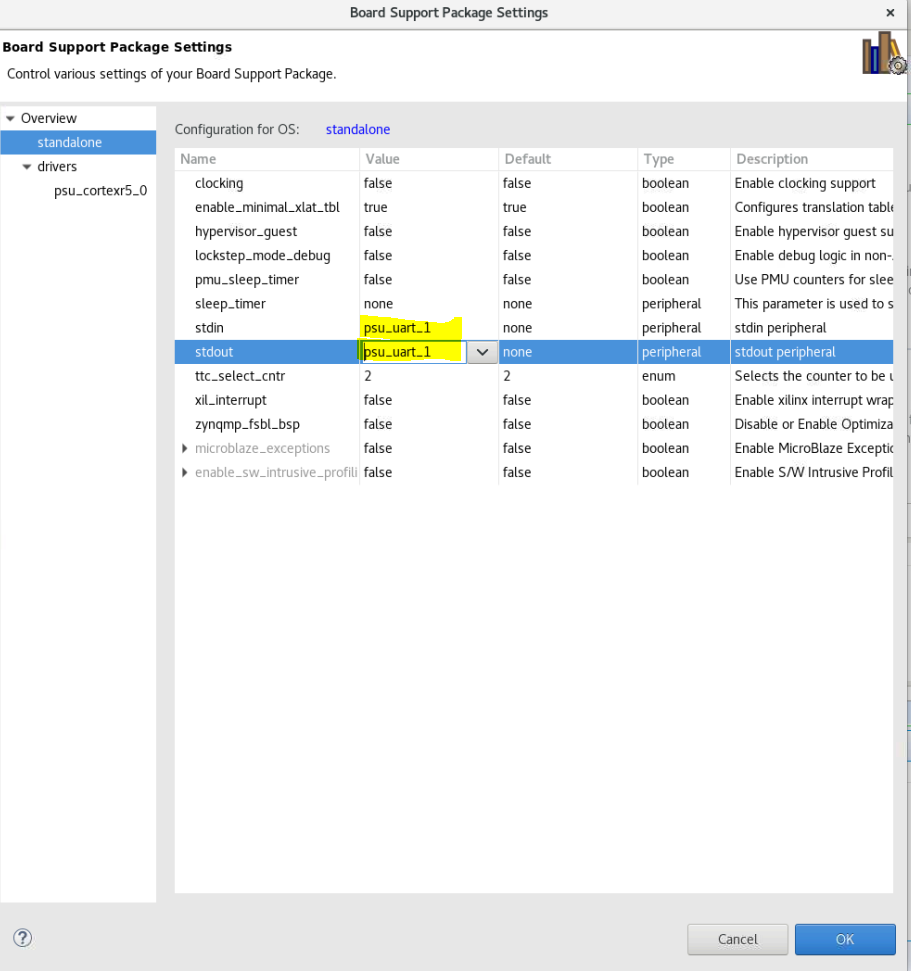
Task: Expand the enable_sw_intrusive_profiling row
Action: tap(185, 472)
